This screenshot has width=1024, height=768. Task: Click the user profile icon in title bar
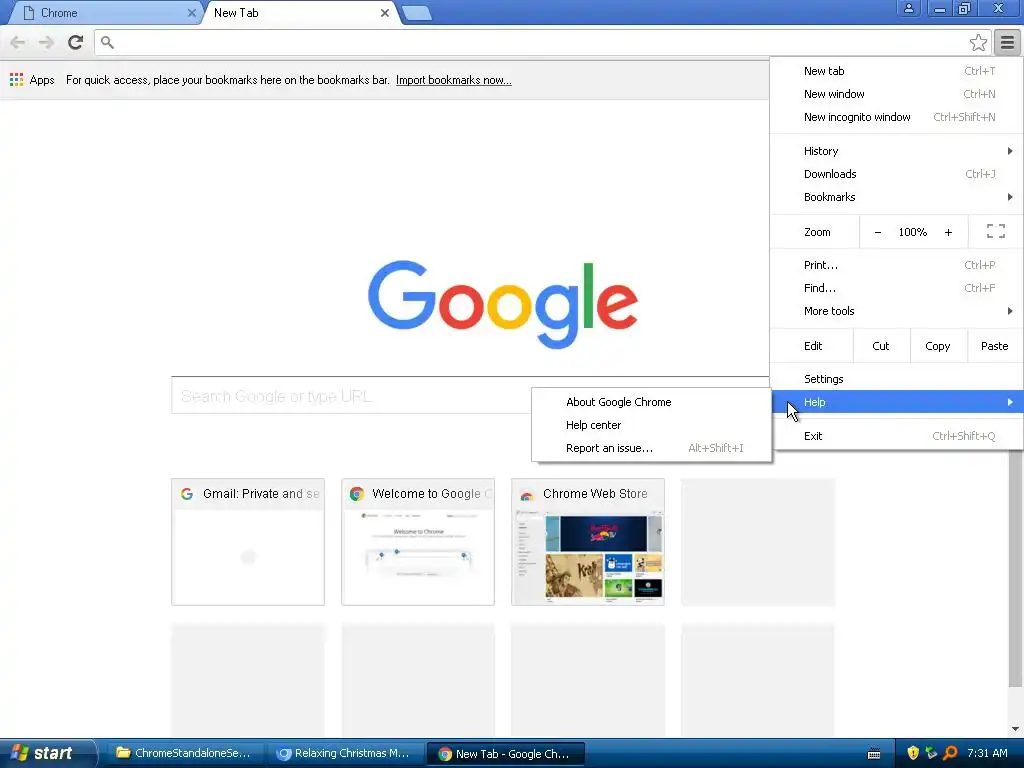click(x=908, y=8)
